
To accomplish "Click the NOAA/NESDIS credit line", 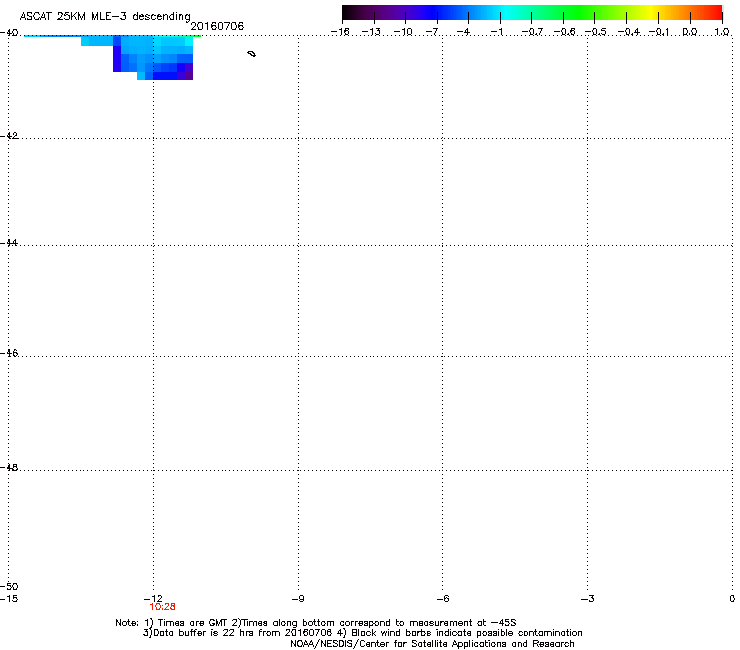I will (432, 644).
